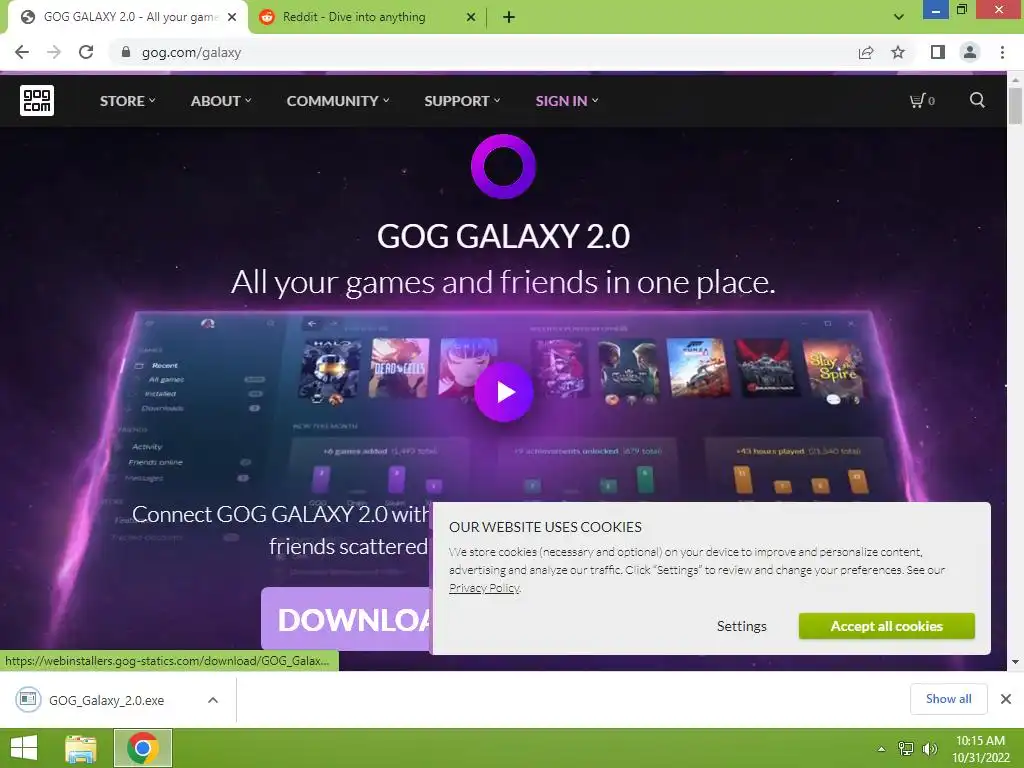This screenshot has width=1024, height=768.
Task: Click the 'GOG GALAXY 2.0' heading
Action: pyautogui.click(x=504, y=236)
